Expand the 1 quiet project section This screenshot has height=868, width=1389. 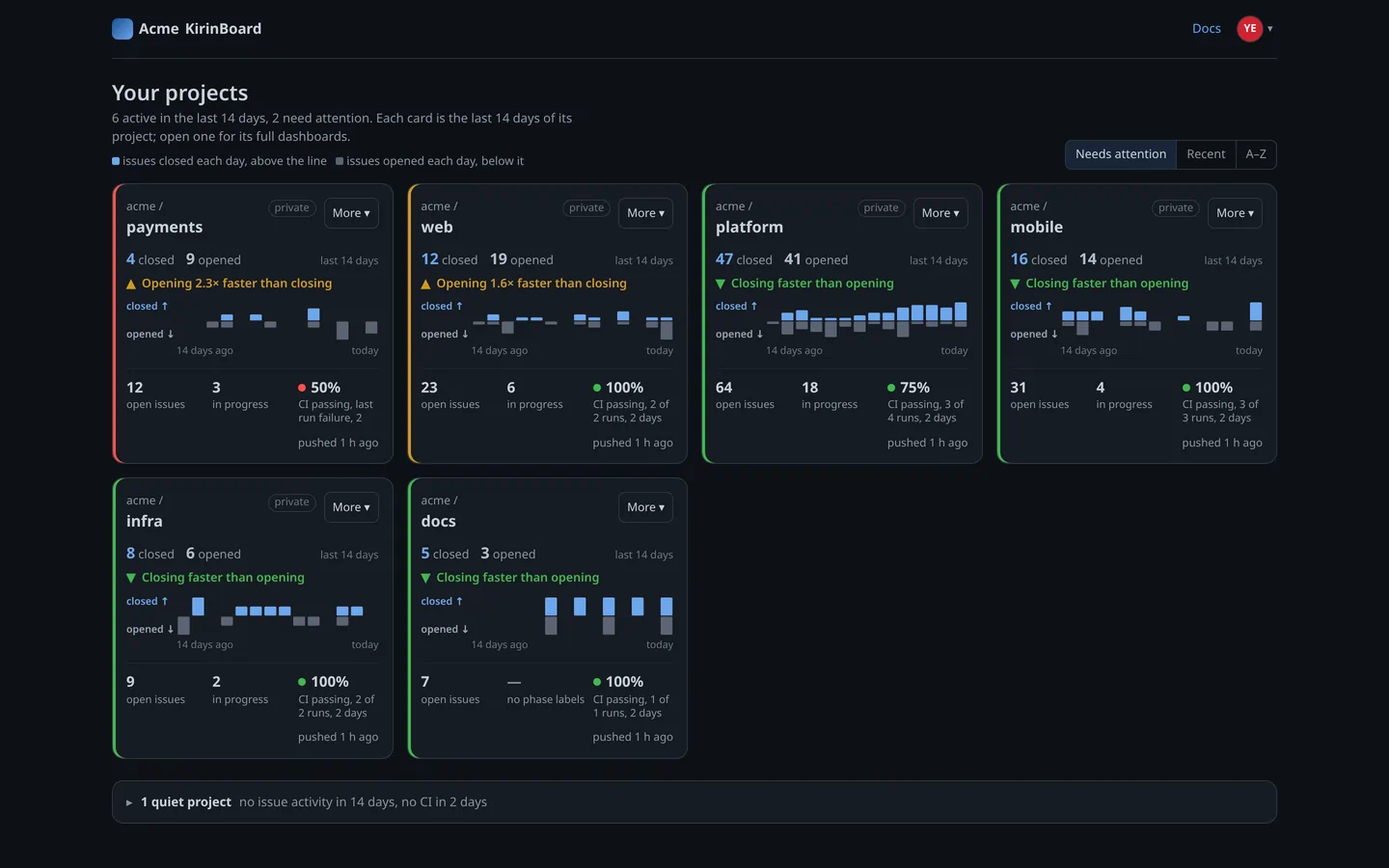click(694, 802)
